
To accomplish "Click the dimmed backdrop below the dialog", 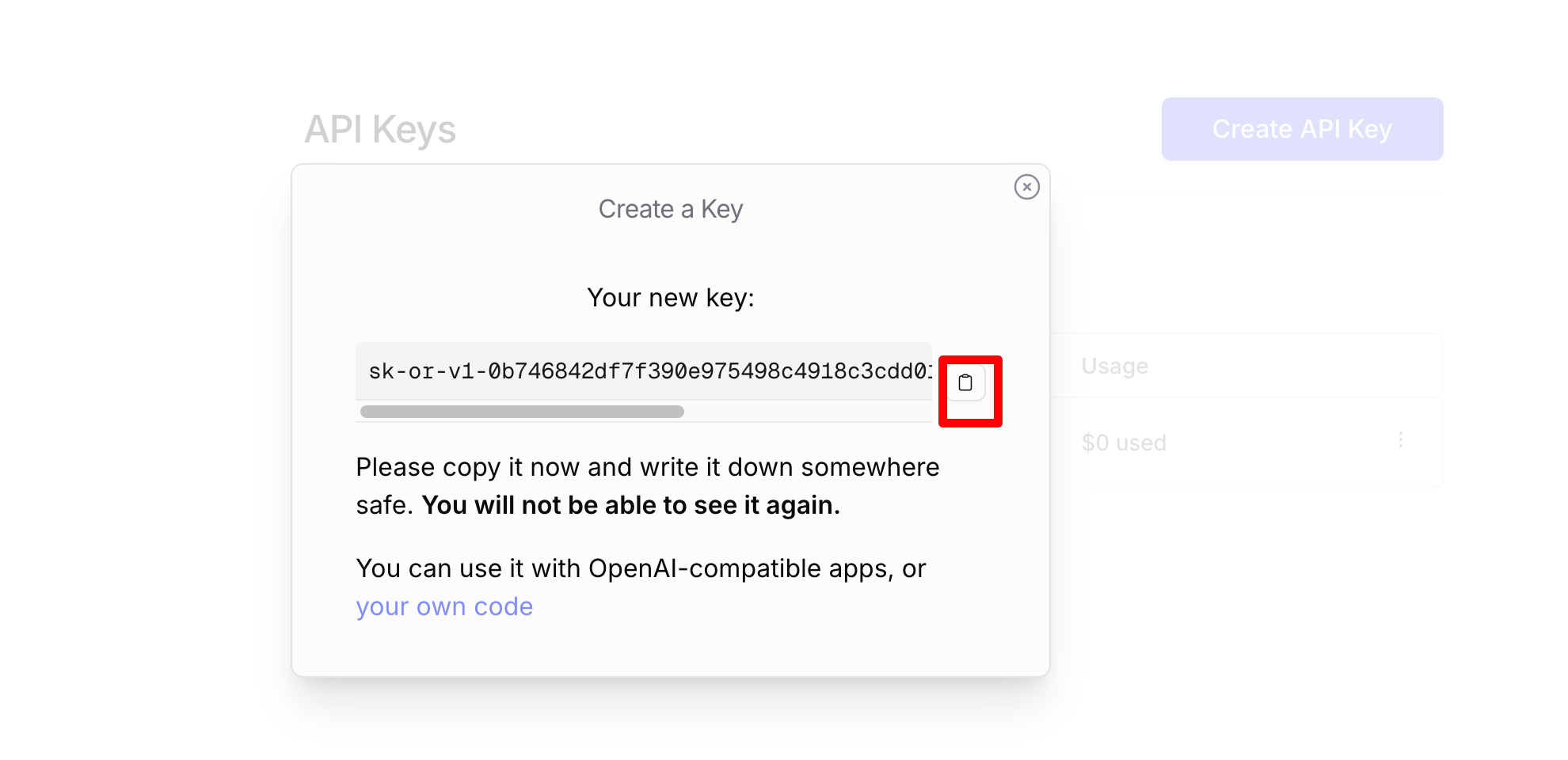I will click(x=670, y=720).
